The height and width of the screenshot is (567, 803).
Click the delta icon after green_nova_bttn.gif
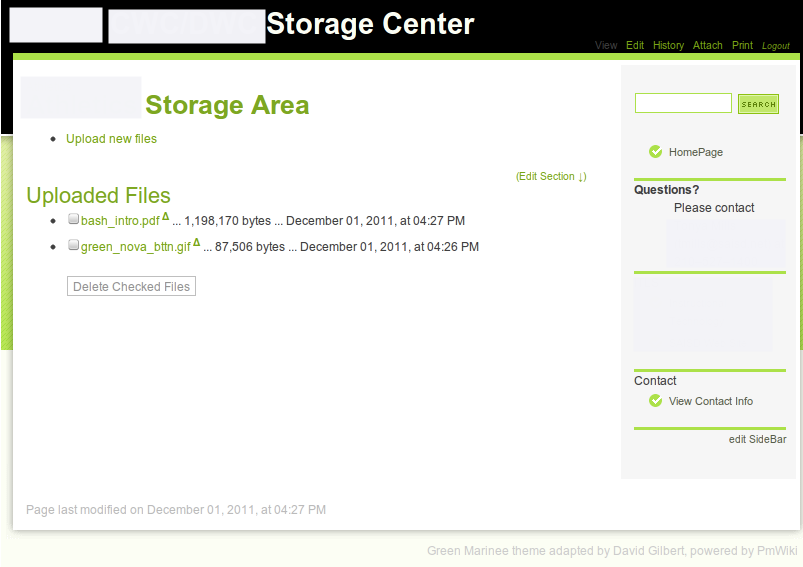197,243
